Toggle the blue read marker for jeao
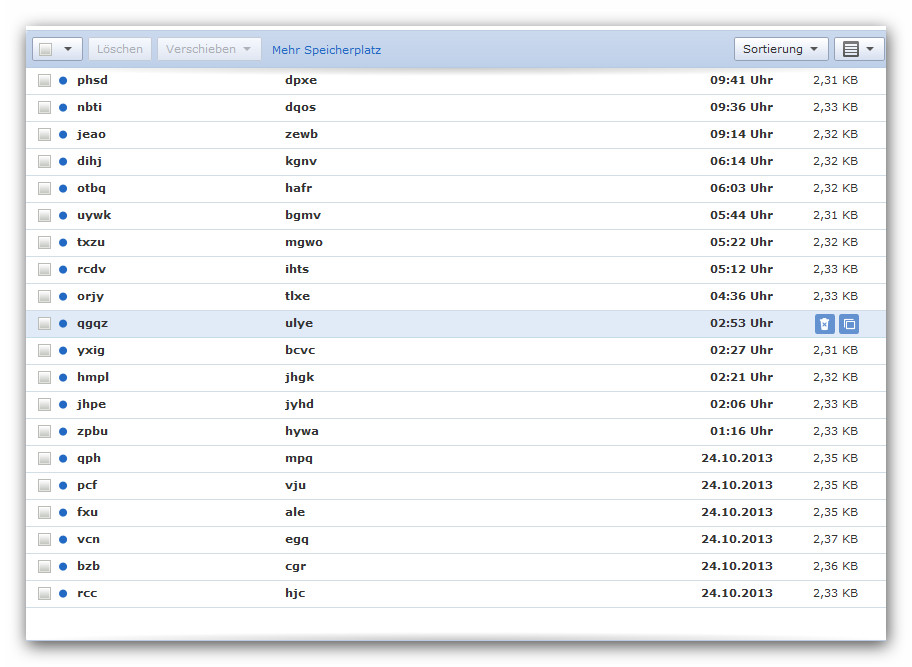The image size is (912, 667). pos(63,134)
